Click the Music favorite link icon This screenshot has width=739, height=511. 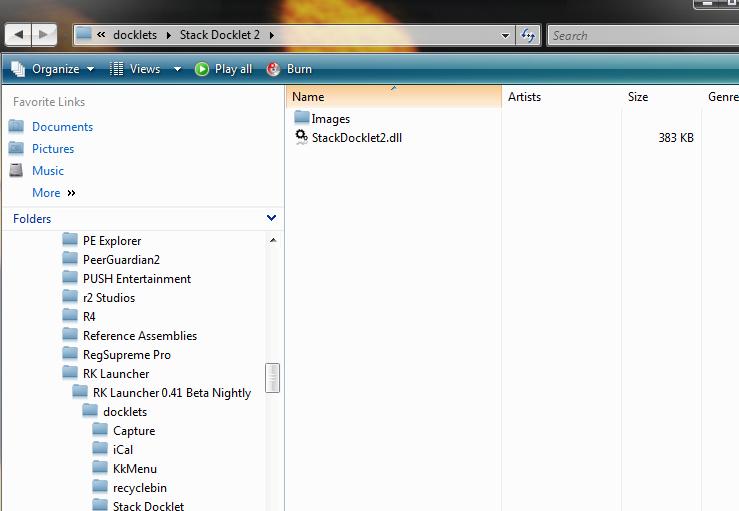[x=16, y=170]
